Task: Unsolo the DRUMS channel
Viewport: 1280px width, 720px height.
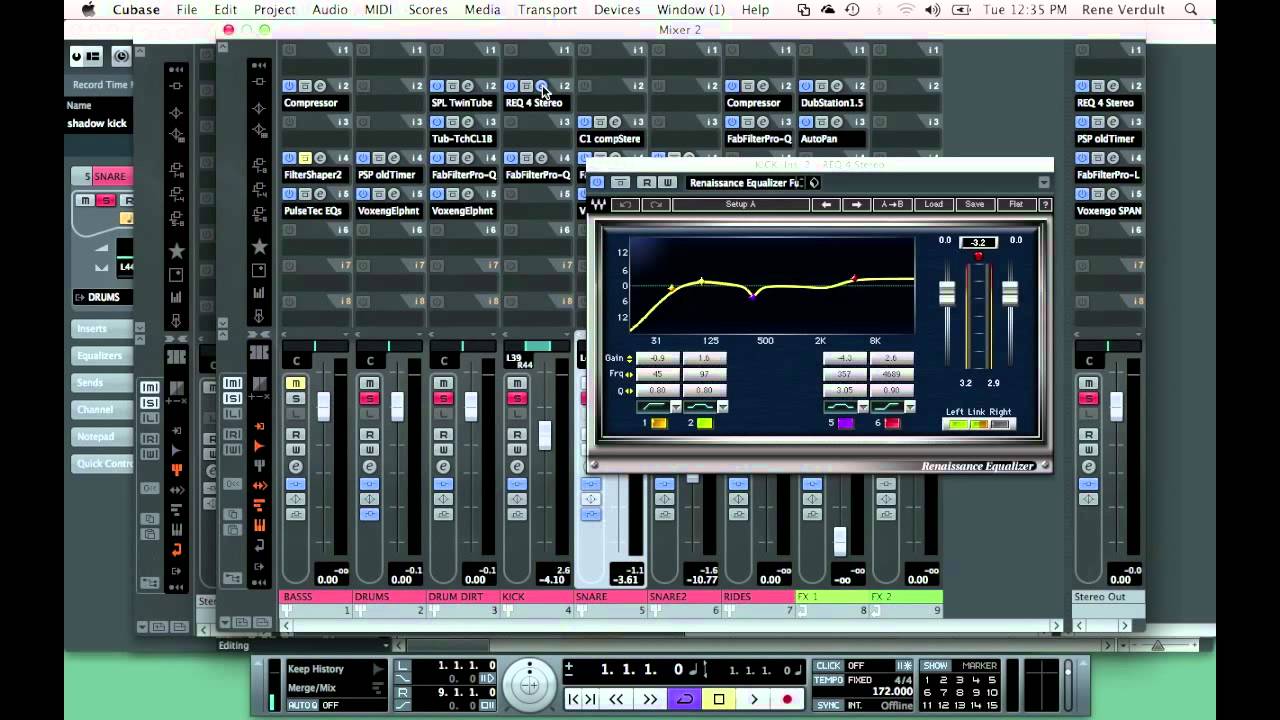Action: [369, 399]
